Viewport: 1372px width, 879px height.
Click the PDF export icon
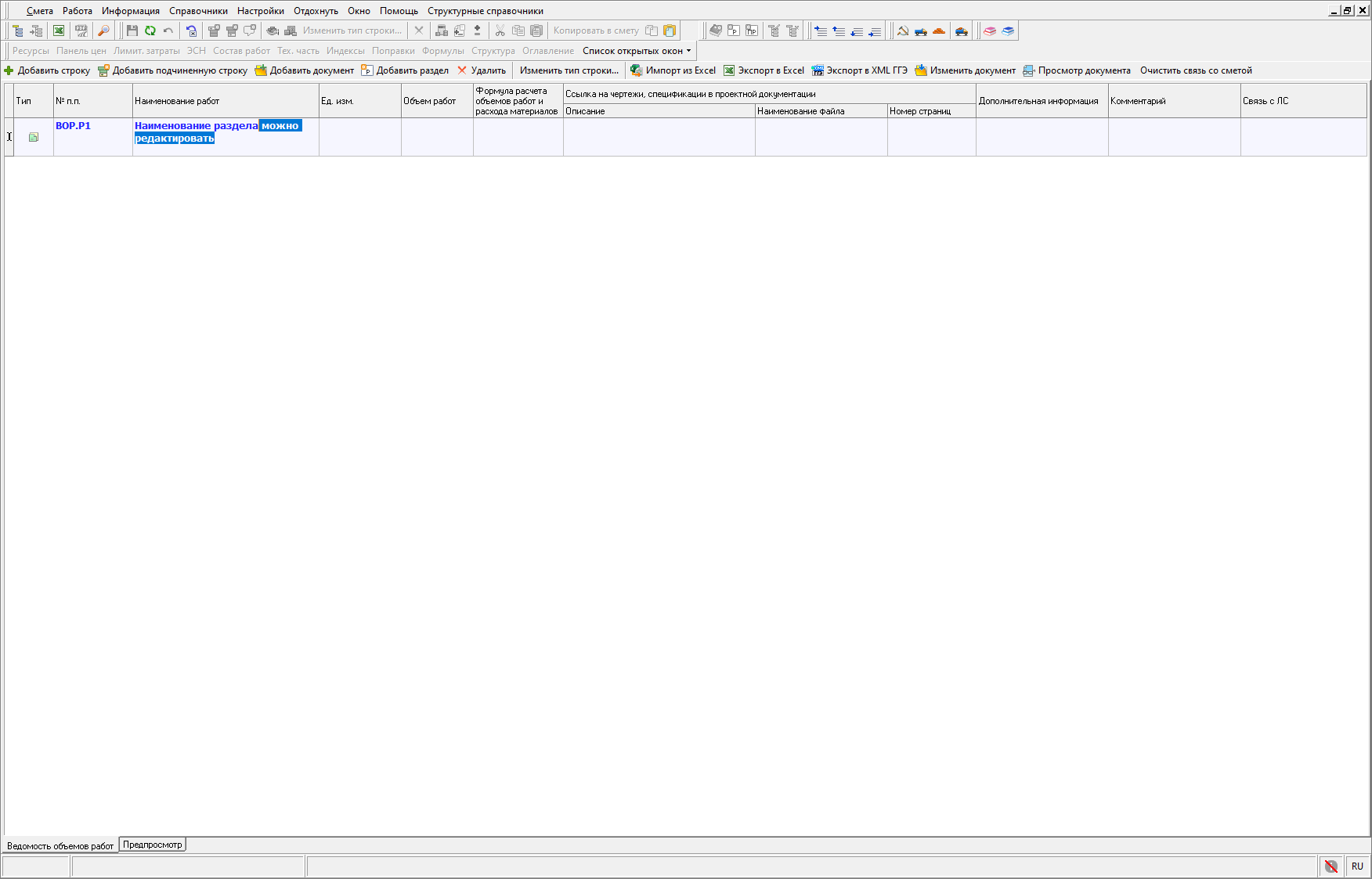81,31
